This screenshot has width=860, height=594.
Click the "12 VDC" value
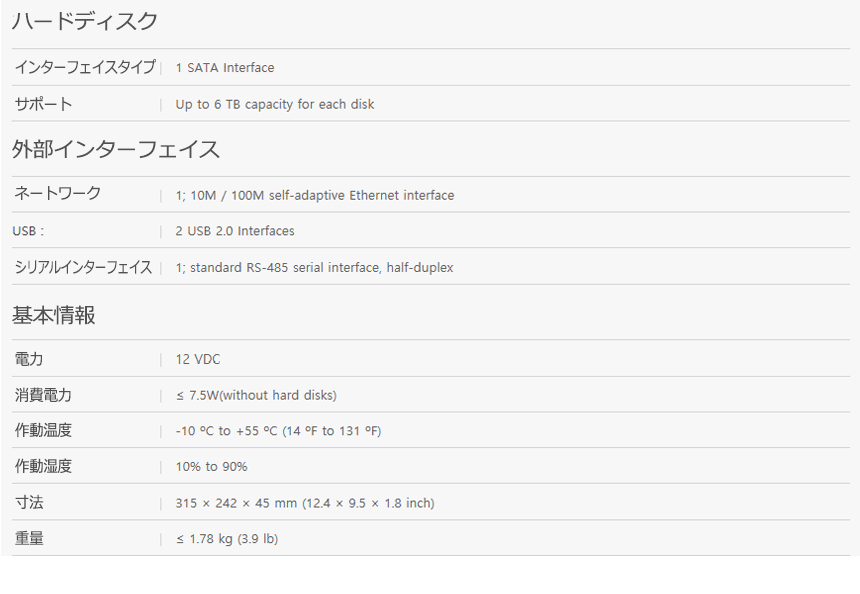tap(198, 359)
